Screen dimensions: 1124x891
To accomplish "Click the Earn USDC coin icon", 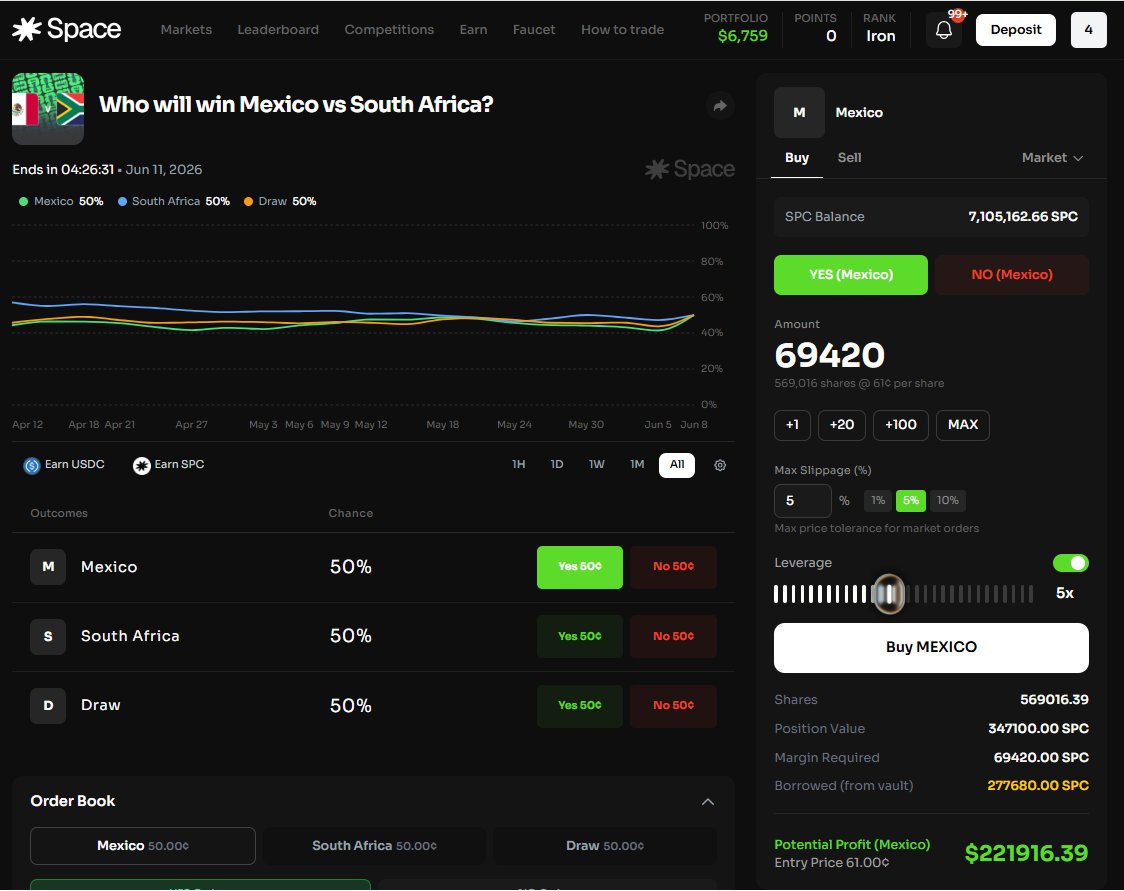I will pos(32,466).
